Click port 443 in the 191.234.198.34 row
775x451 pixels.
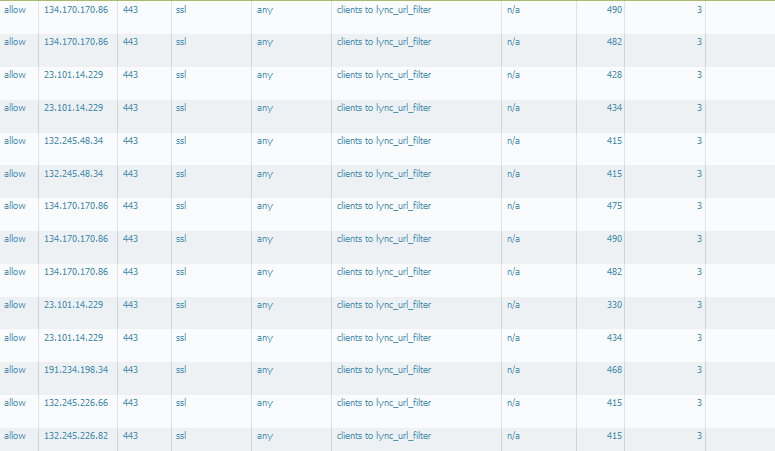pyautogui.click(x=130, y=370)
